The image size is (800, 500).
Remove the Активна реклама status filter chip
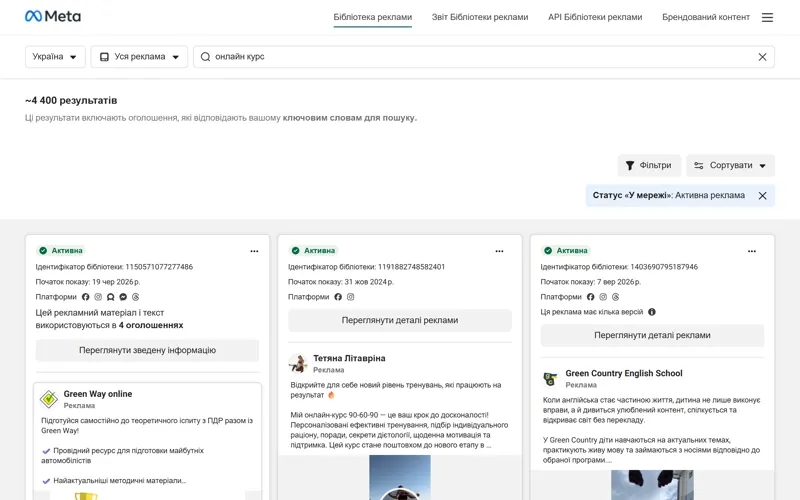pos(762,195)
